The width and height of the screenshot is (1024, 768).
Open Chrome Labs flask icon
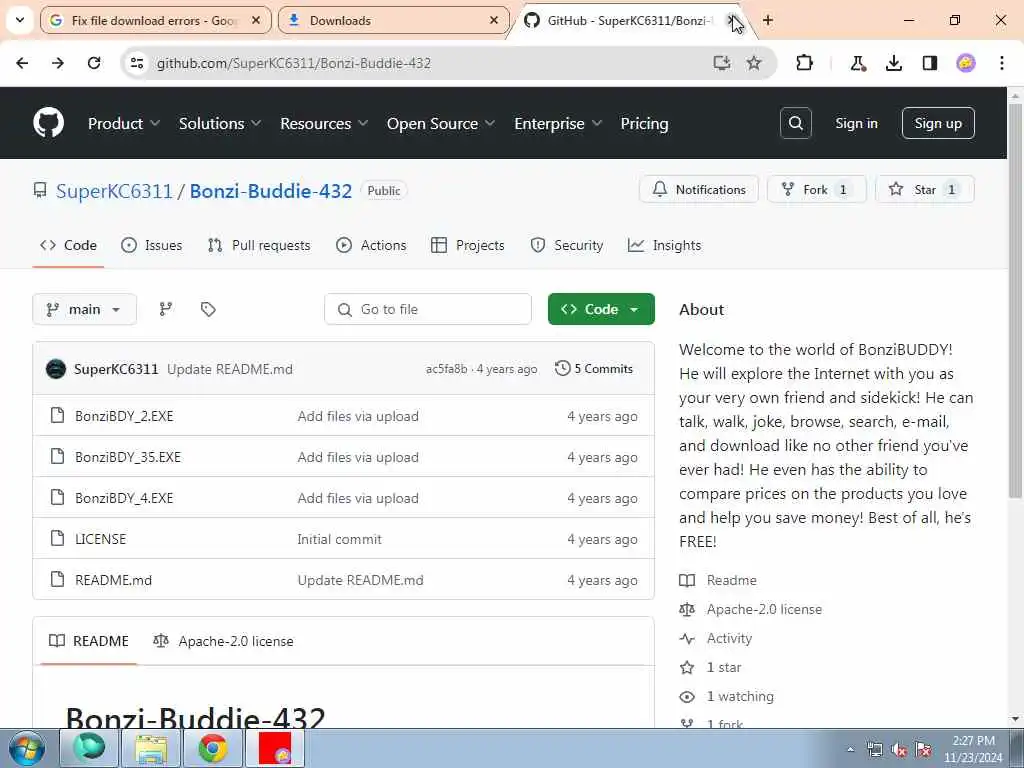pos(857,63)
